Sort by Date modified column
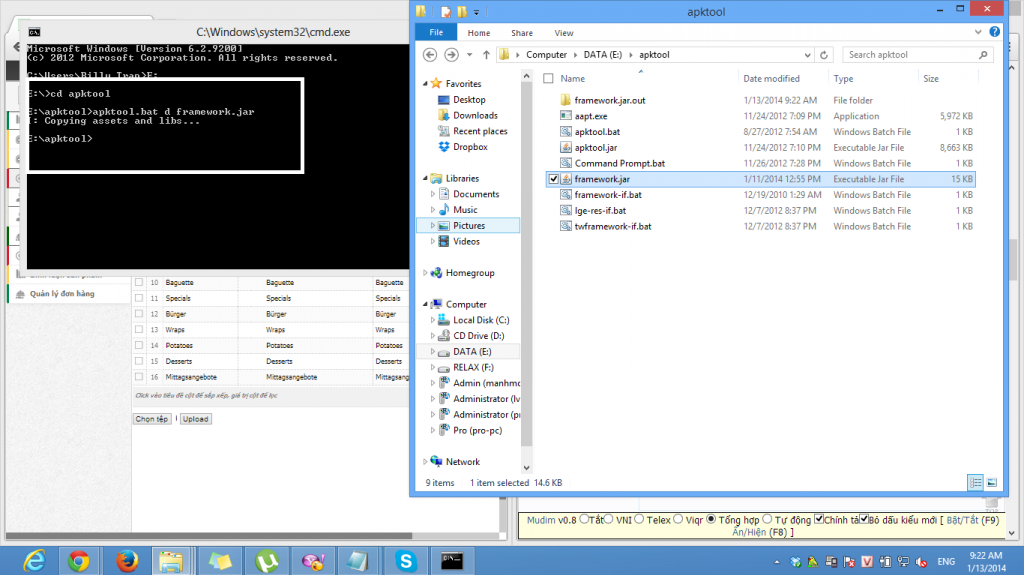 771,78
